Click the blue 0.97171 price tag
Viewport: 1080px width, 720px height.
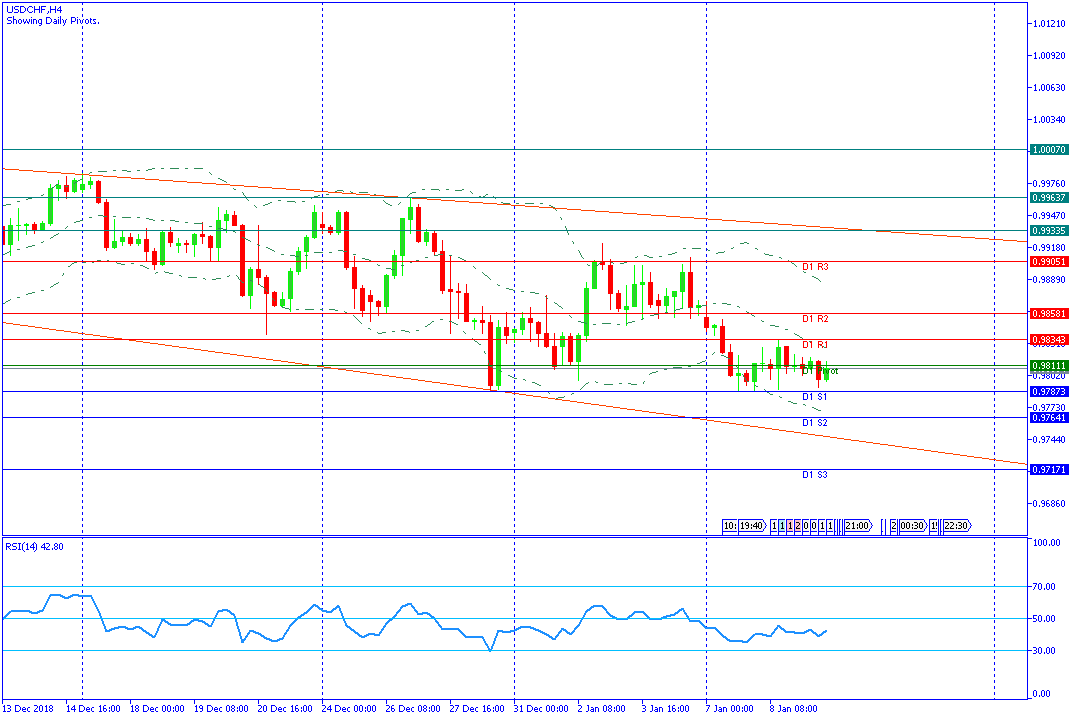[1049, 470]
